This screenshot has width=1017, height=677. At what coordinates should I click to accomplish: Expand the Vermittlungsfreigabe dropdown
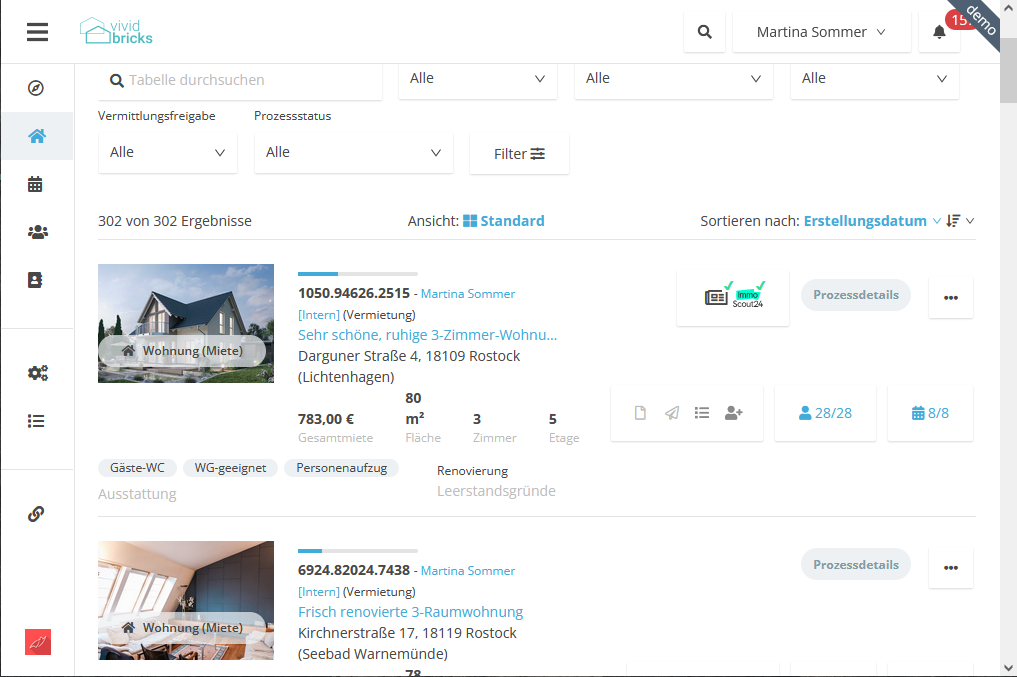pos(167,153)
